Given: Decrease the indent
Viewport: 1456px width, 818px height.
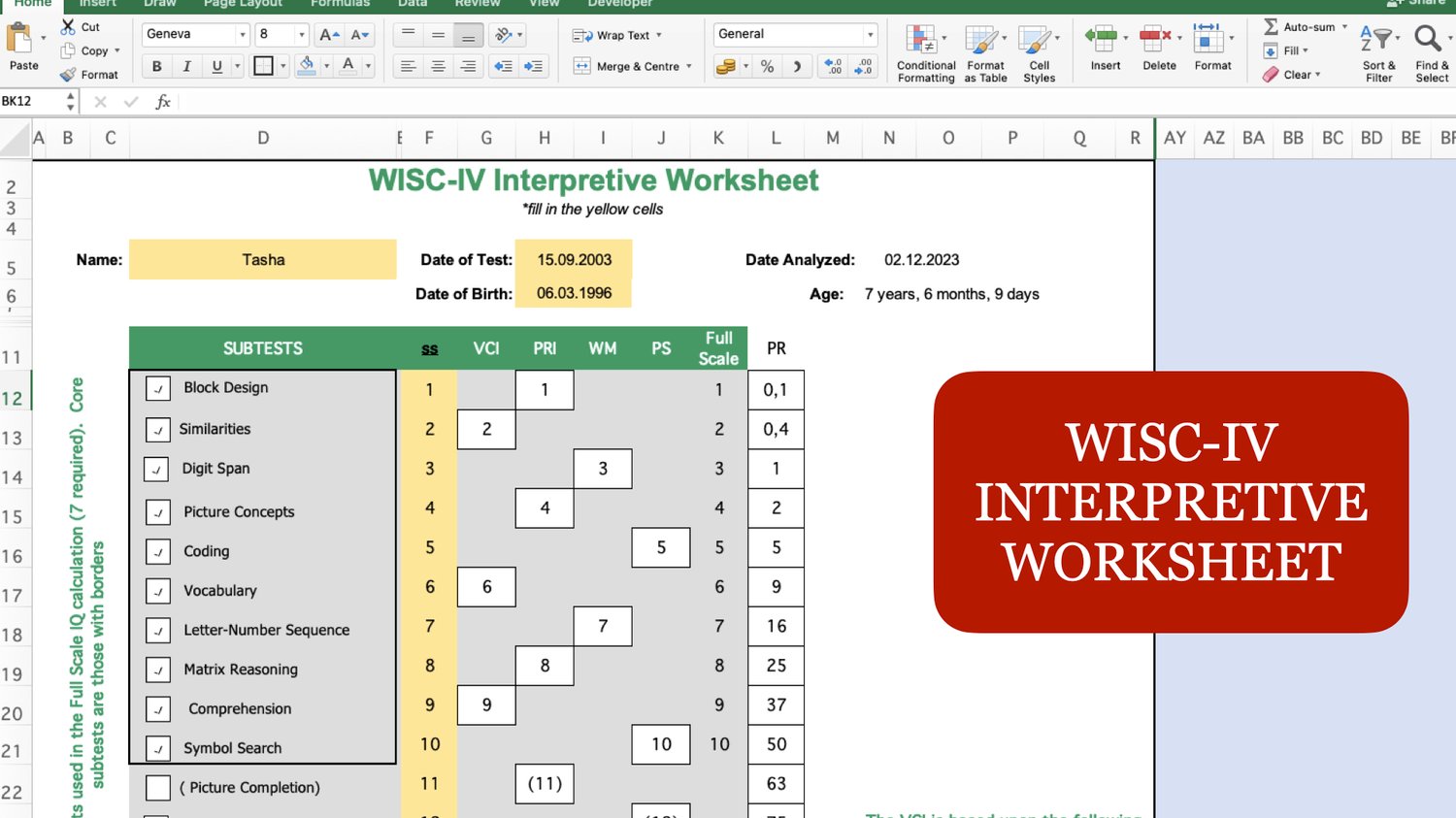Looking at the screenshot, I should (x=503, y=66).
